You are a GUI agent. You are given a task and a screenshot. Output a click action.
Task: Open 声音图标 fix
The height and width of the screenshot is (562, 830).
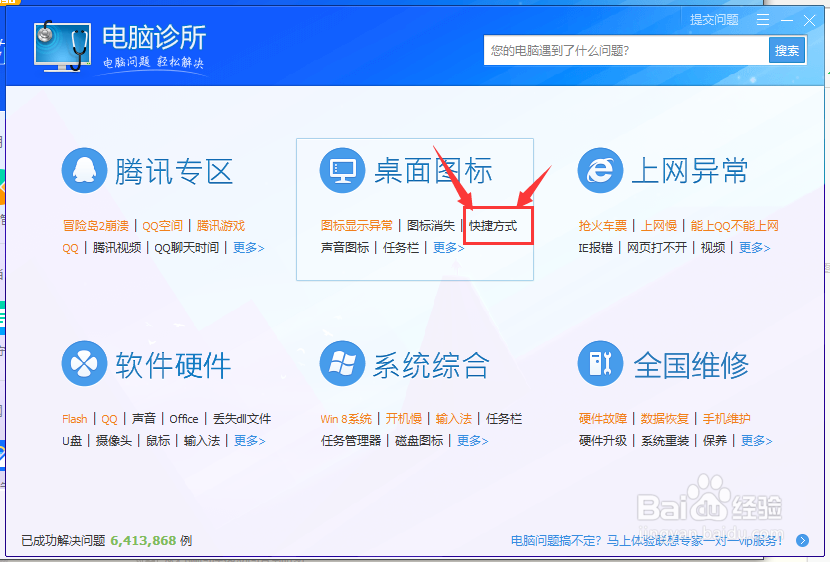pyautogui.click(x=345, y=248)
